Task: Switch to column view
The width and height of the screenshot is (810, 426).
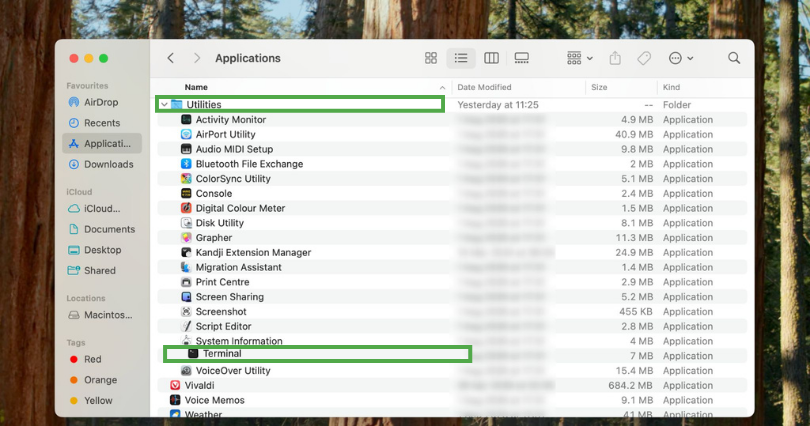Action: click(491, 58)
